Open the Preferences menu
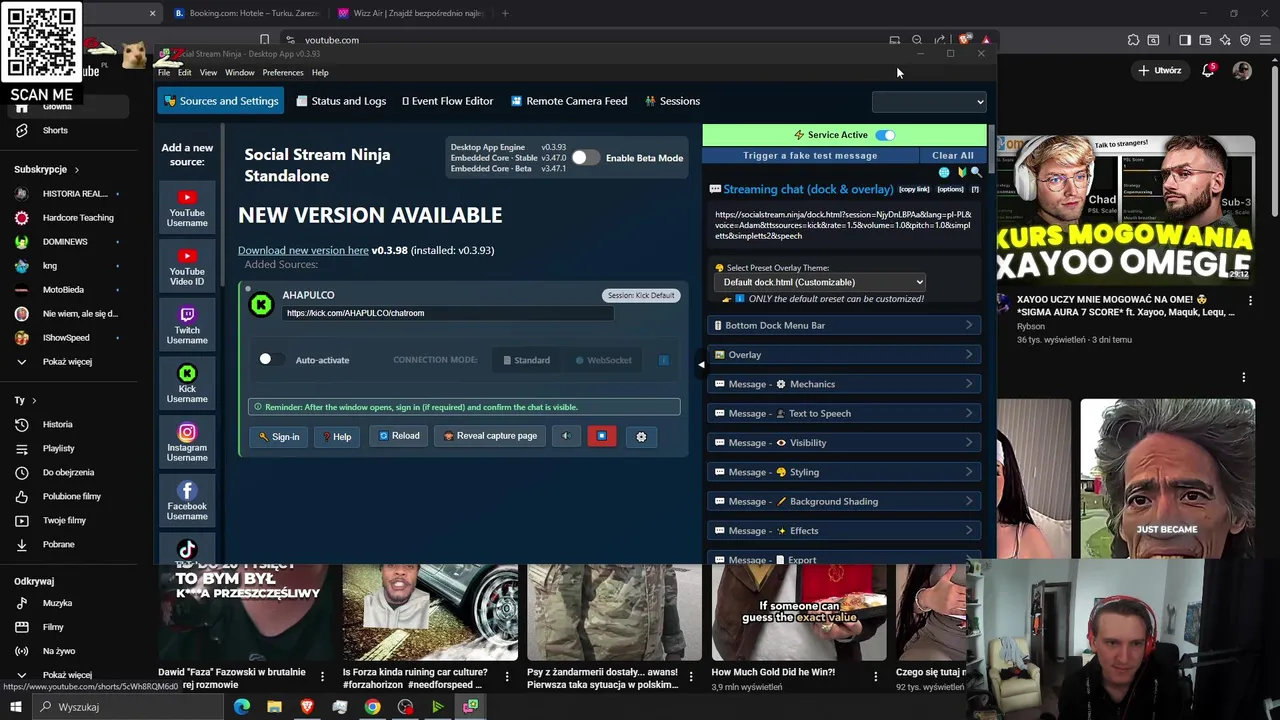The image size is (1280, 720). (283, 72)
